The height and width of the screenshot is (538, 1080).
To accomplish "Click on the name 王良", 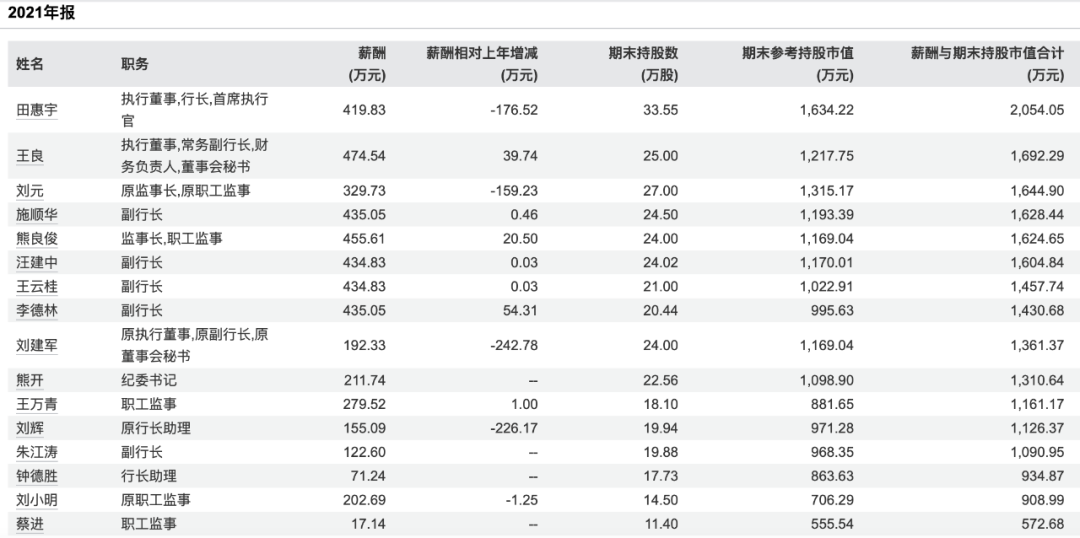I will coord(30,156).
